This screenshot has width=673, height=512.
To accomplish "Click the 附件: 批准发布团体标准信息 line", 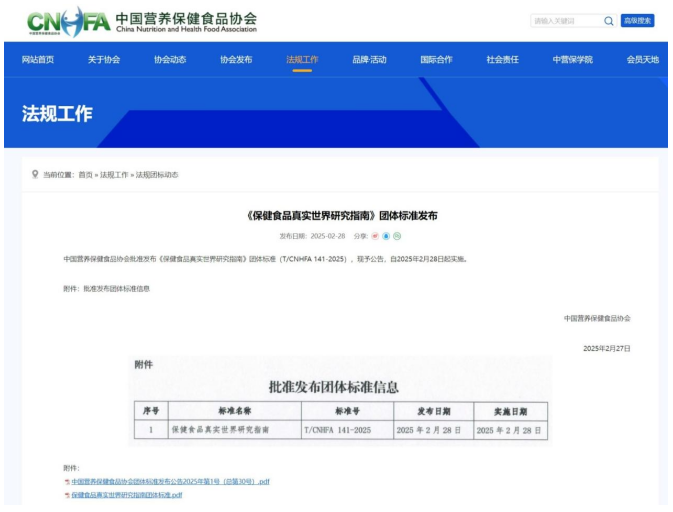I will click(106, 289).
